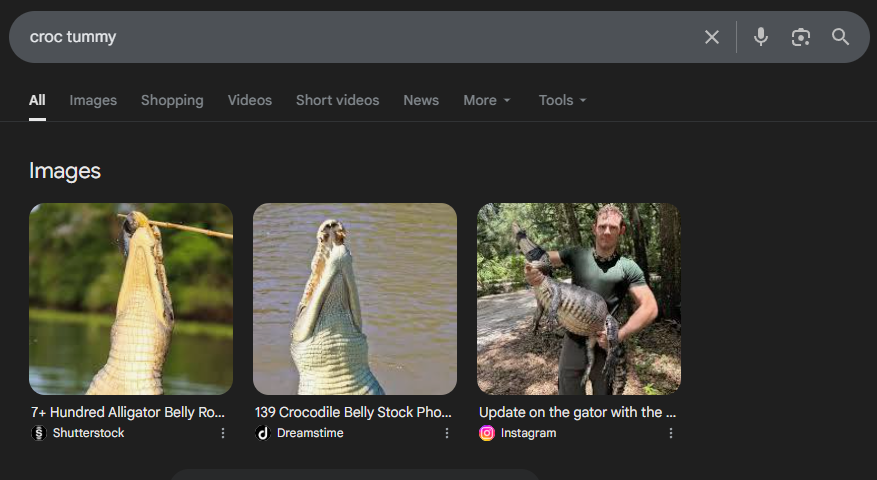Click the Shutterstock source name
Screen dimensions: 877x480
[x=88, y=433]
